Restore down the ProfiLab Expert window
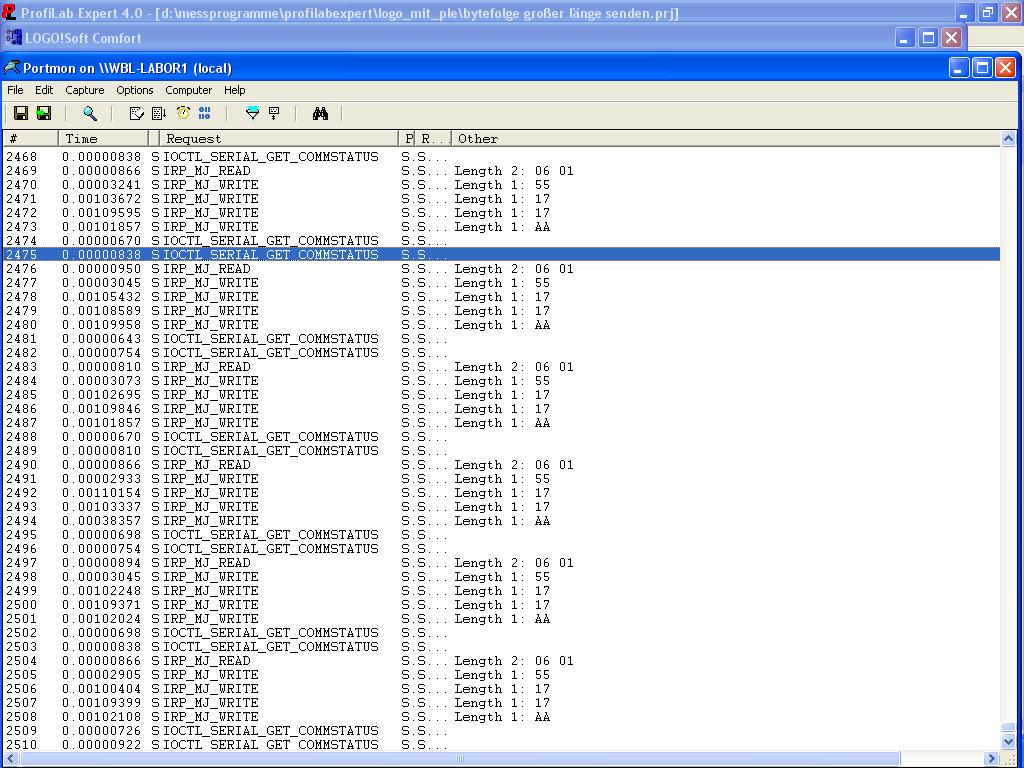This screenshot has height=768, width=1024. (x=988, y=12)
